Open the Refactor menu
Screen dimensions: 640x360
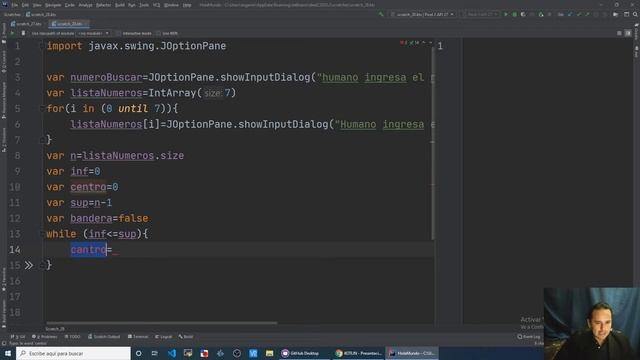(103, 5)
